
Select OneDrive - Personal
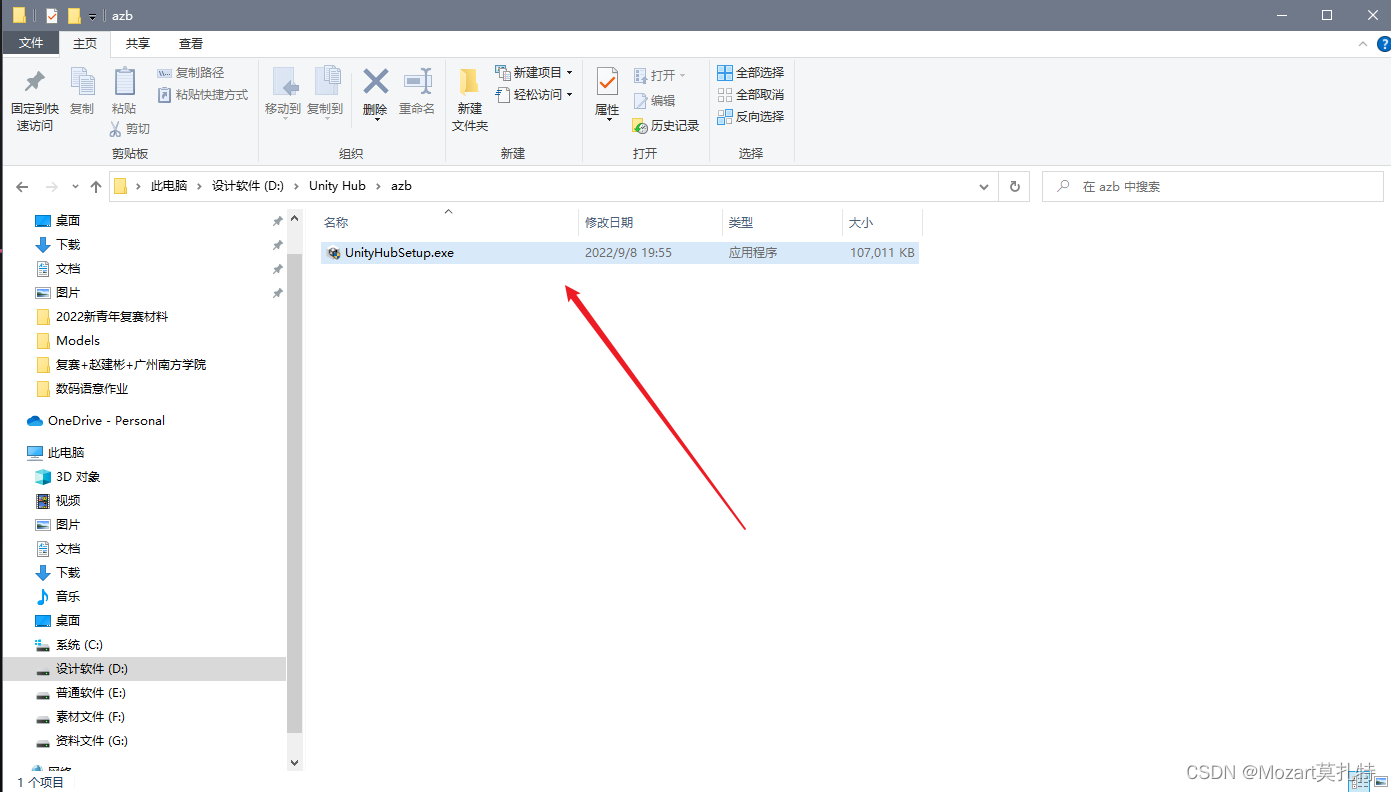[106, 421]
